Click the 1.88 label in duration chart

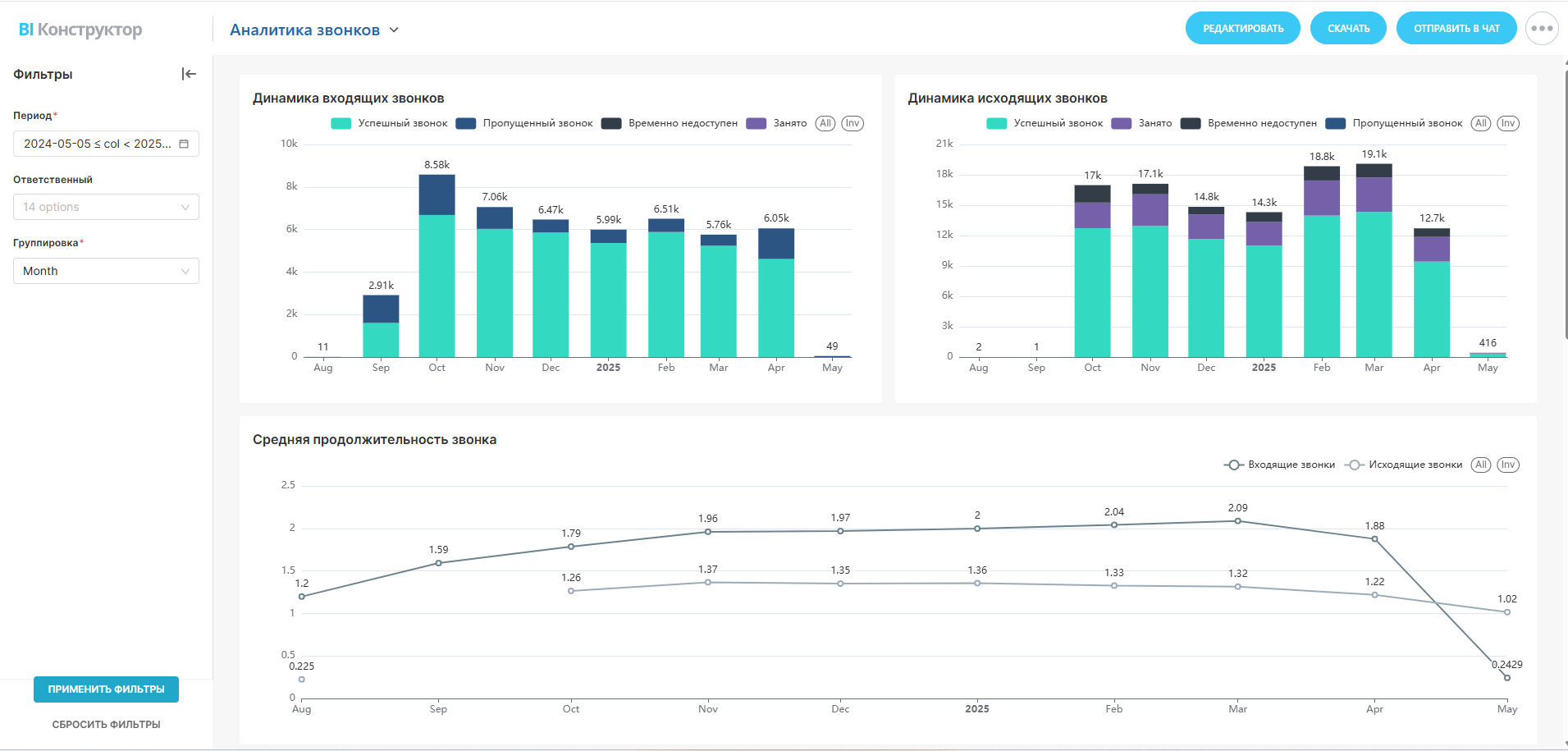point(1374,526)
